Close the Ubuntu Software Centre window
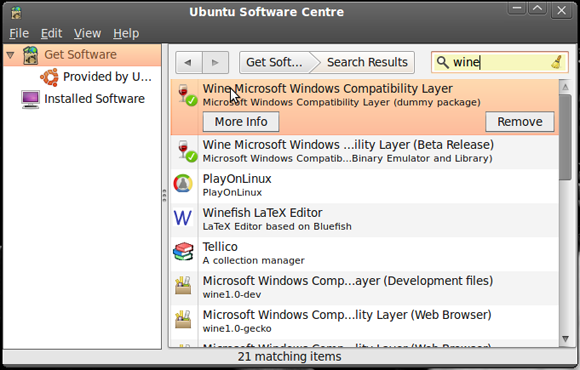Viewport: 580px width, 370px height. coord(561,10)
